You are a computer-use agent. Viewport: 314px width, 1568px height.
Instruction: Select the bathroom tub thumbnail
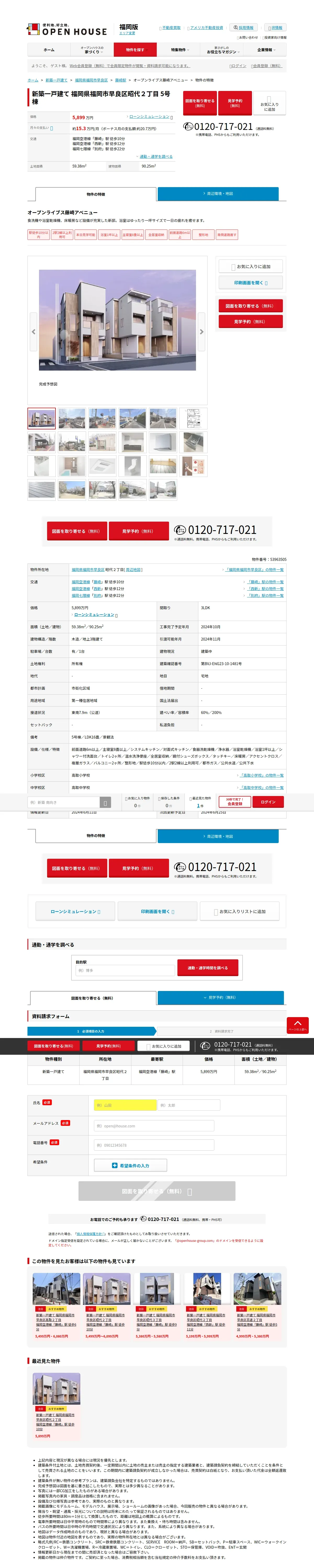[x=72, y=466]
